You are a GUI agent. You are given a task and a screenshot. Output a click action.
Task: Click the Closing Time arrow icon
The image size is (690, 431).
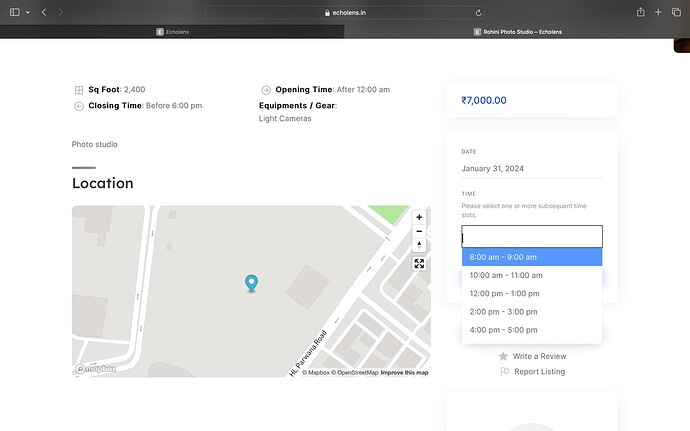coord(79,106)
